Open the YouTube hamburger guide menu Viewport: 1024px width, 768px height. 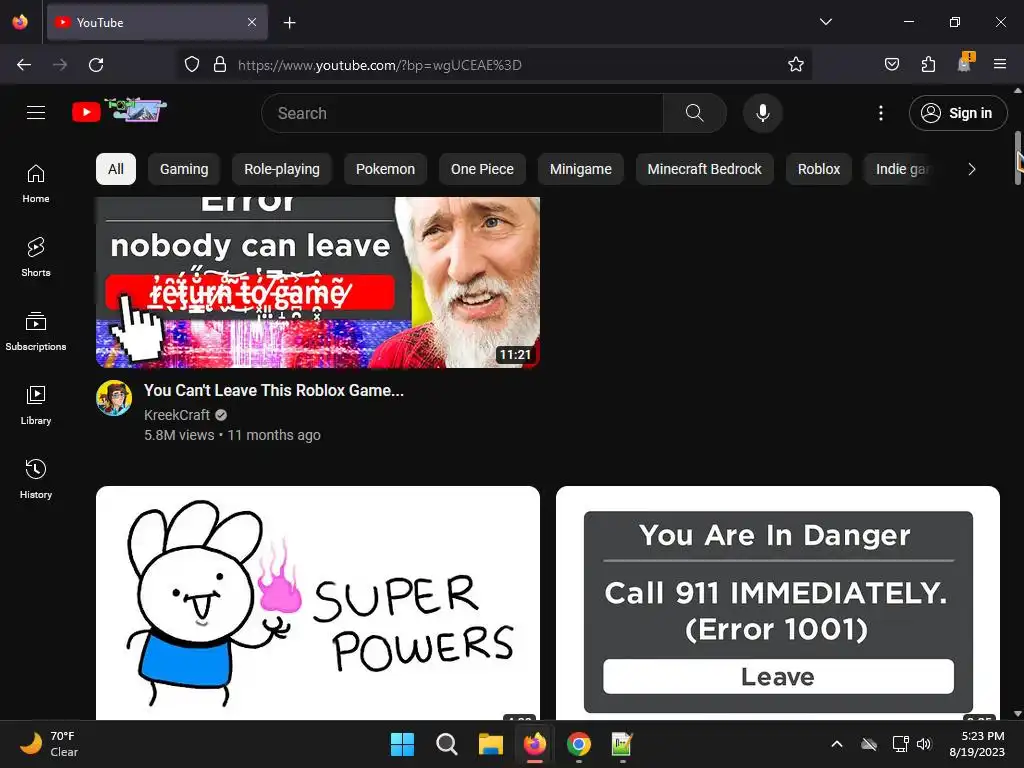click(36, 112)
